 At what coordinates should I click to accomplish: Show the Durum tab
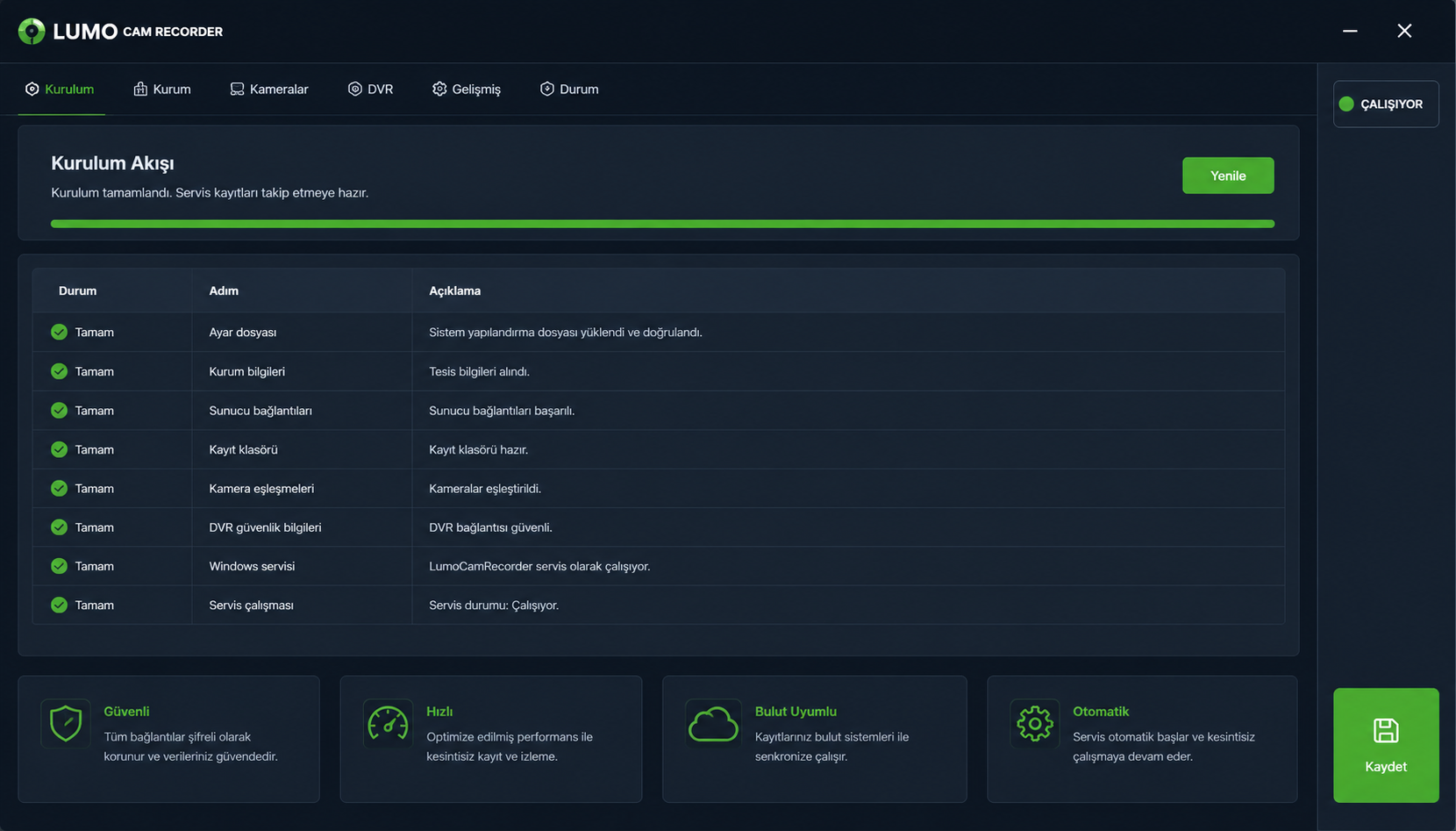569,89
